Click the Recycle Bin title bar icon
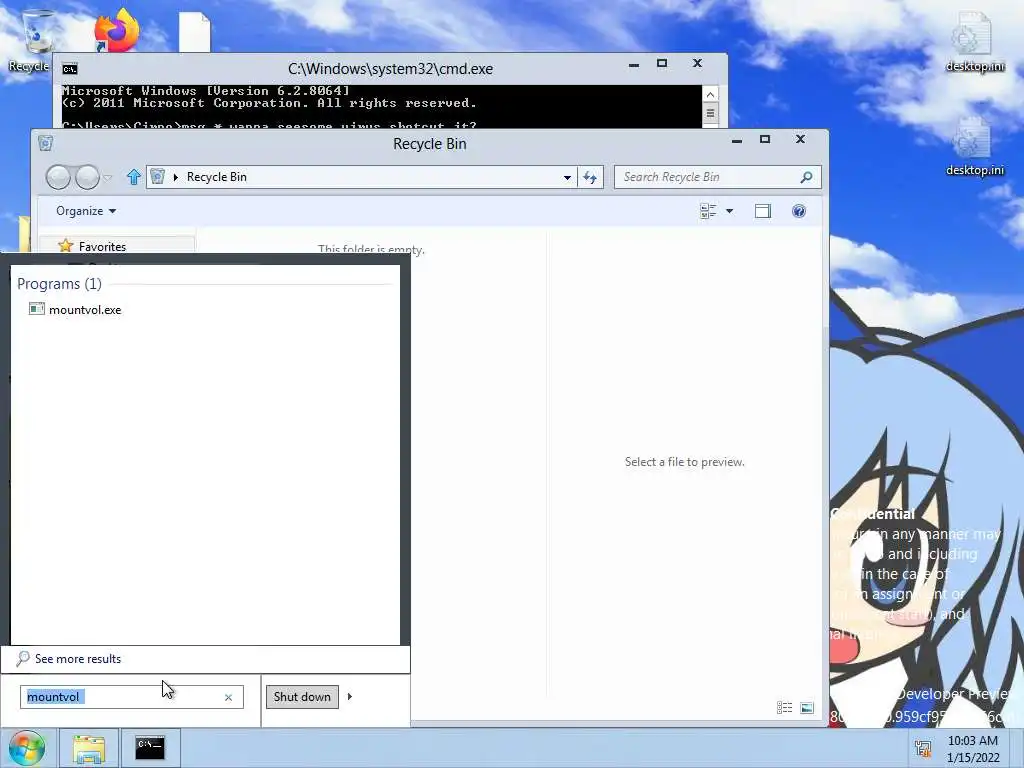Viewport: 1024px width, 768px height. tap(45, 143)
